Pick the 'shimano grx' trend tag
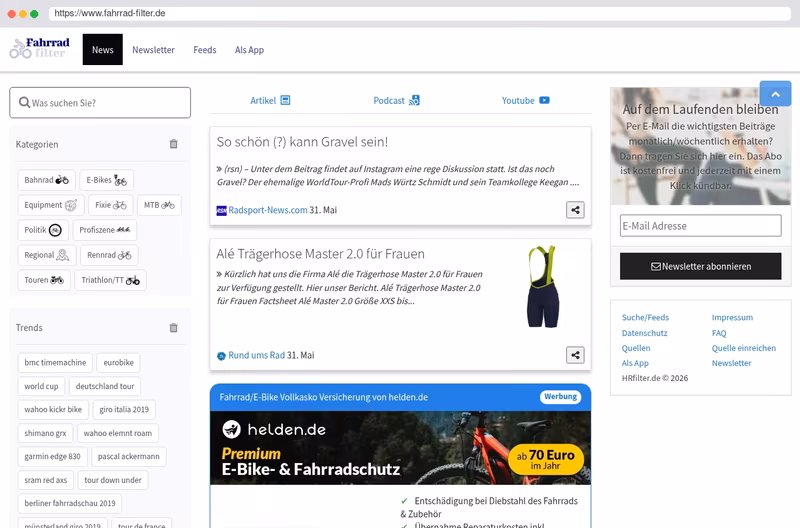Viewport: 800px width, 528px height. (x=45, y=433)
